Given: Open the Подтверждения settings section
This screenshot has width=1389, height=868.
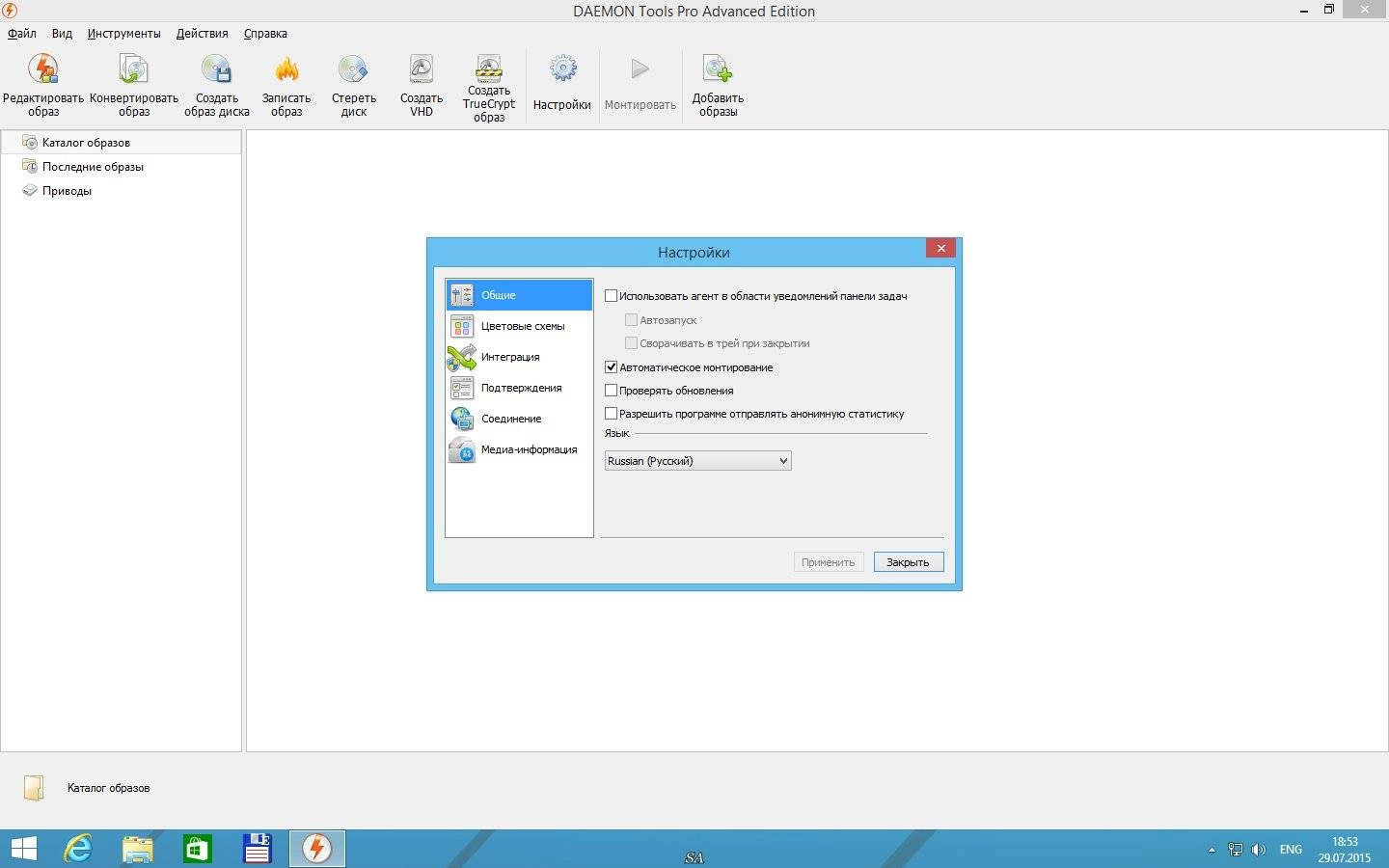Looking at the screenshot, I should 519,388.
